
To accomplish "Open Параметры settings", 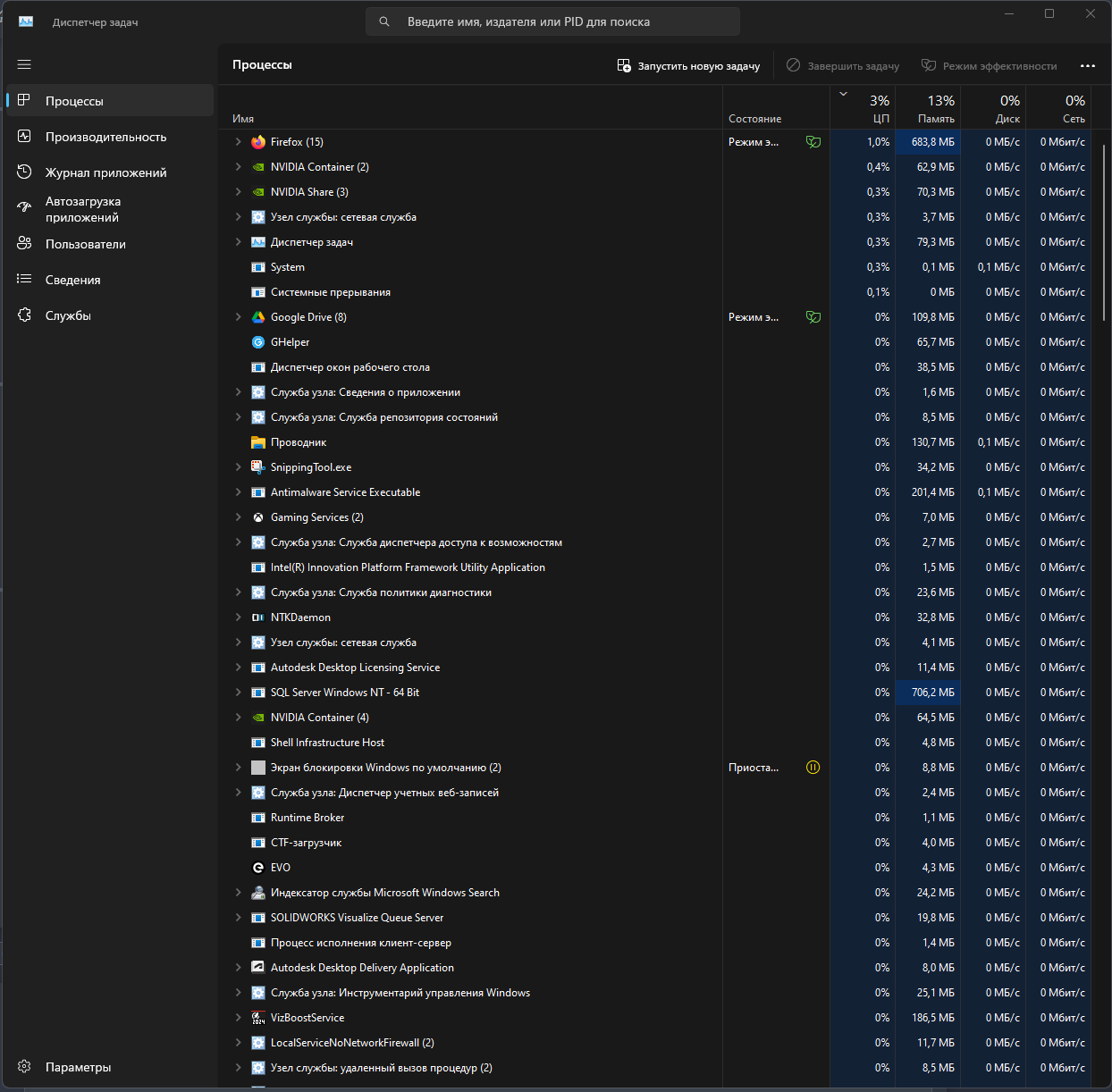I will pos(110,1067).
